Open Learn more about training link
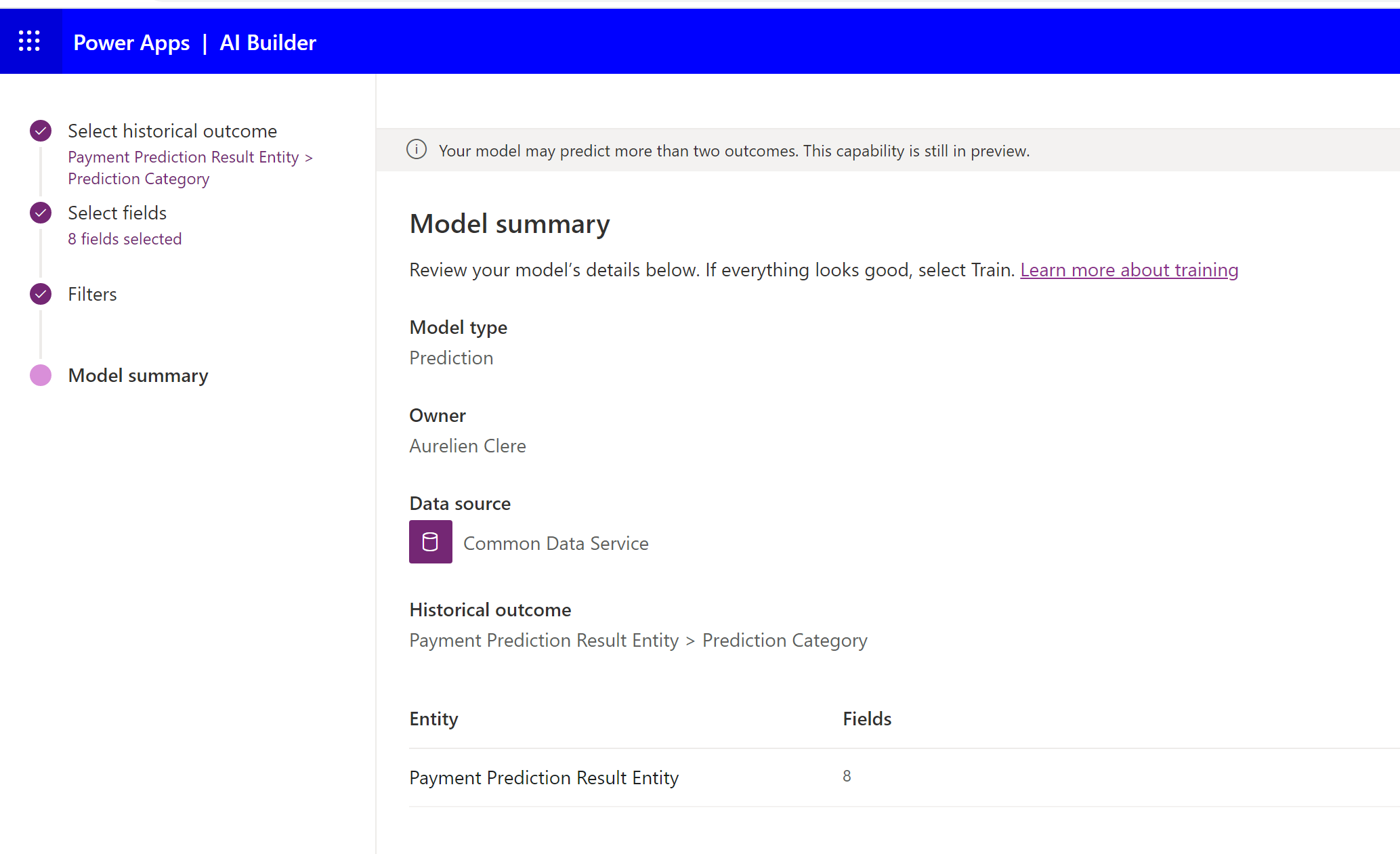 click(x=1129, y=270)
